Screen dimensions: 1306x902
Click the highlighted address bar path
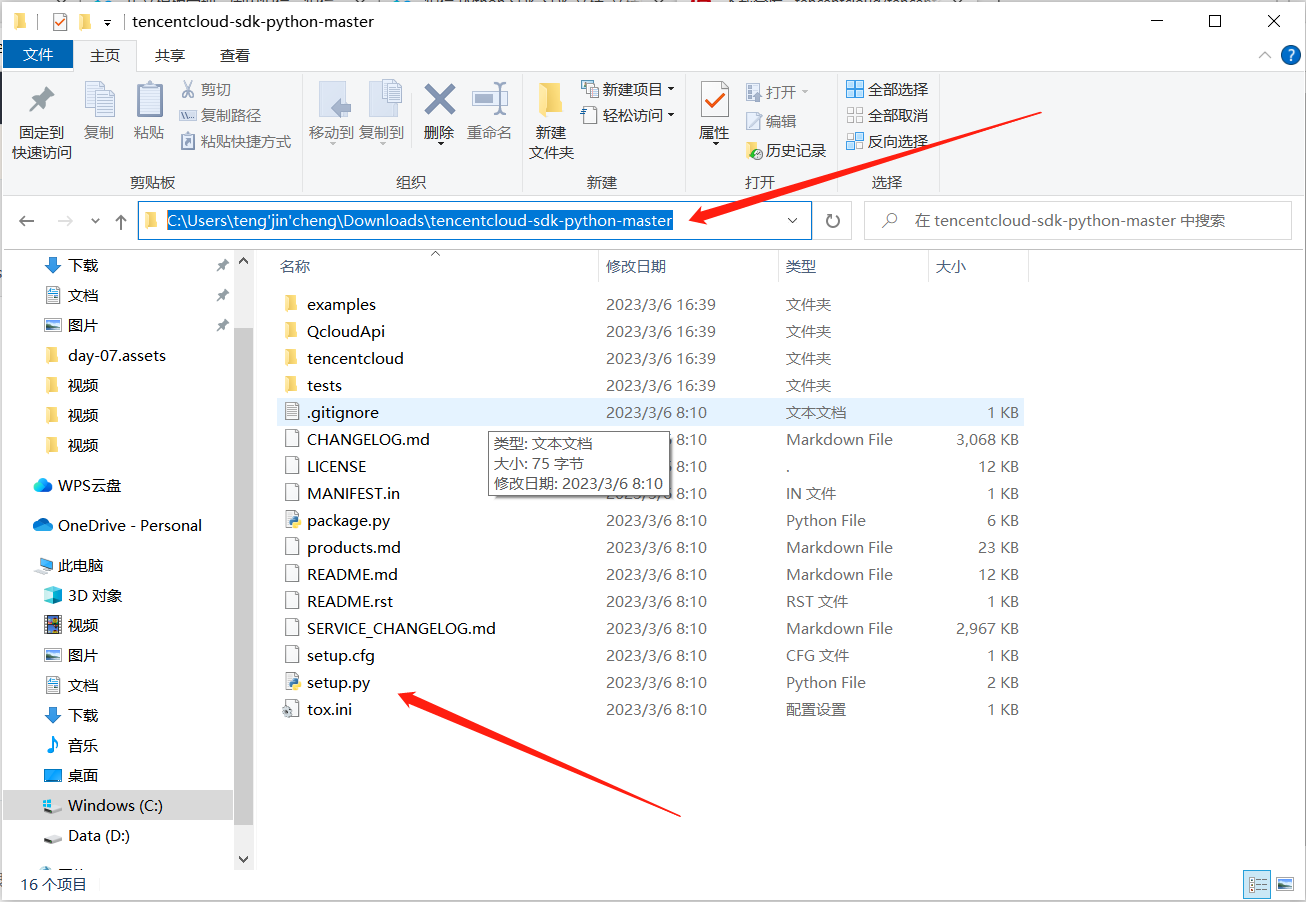[x=420, y=221]
